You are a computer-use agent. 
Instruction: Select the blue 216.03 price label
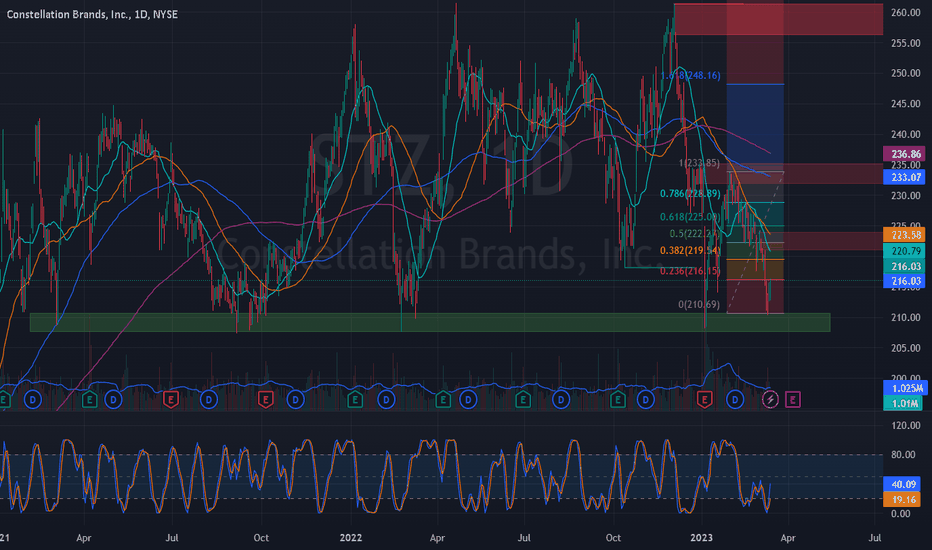coord(904,281)
